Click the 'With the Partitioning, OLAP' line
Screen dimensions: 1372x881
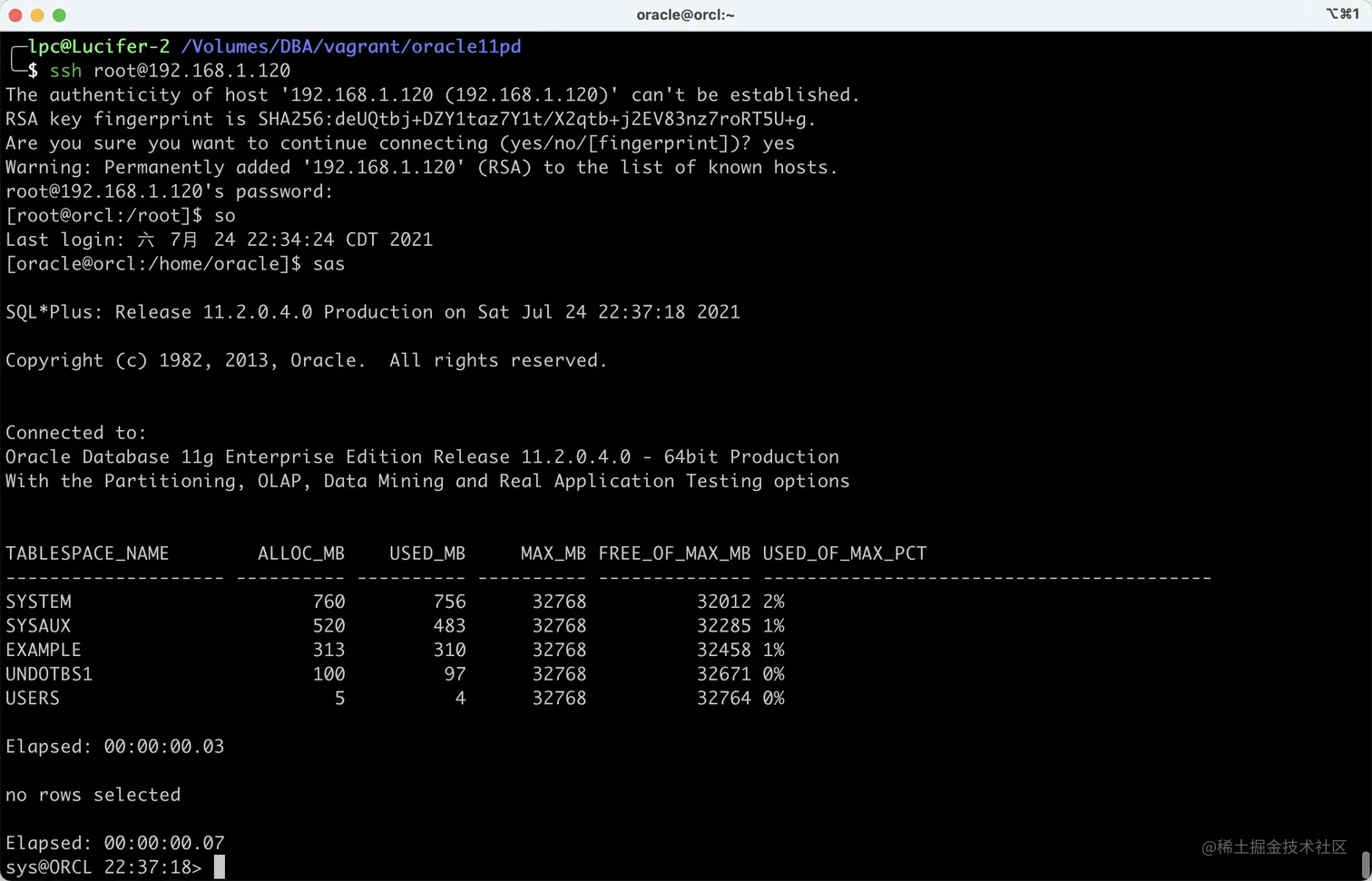coord(427,481)
